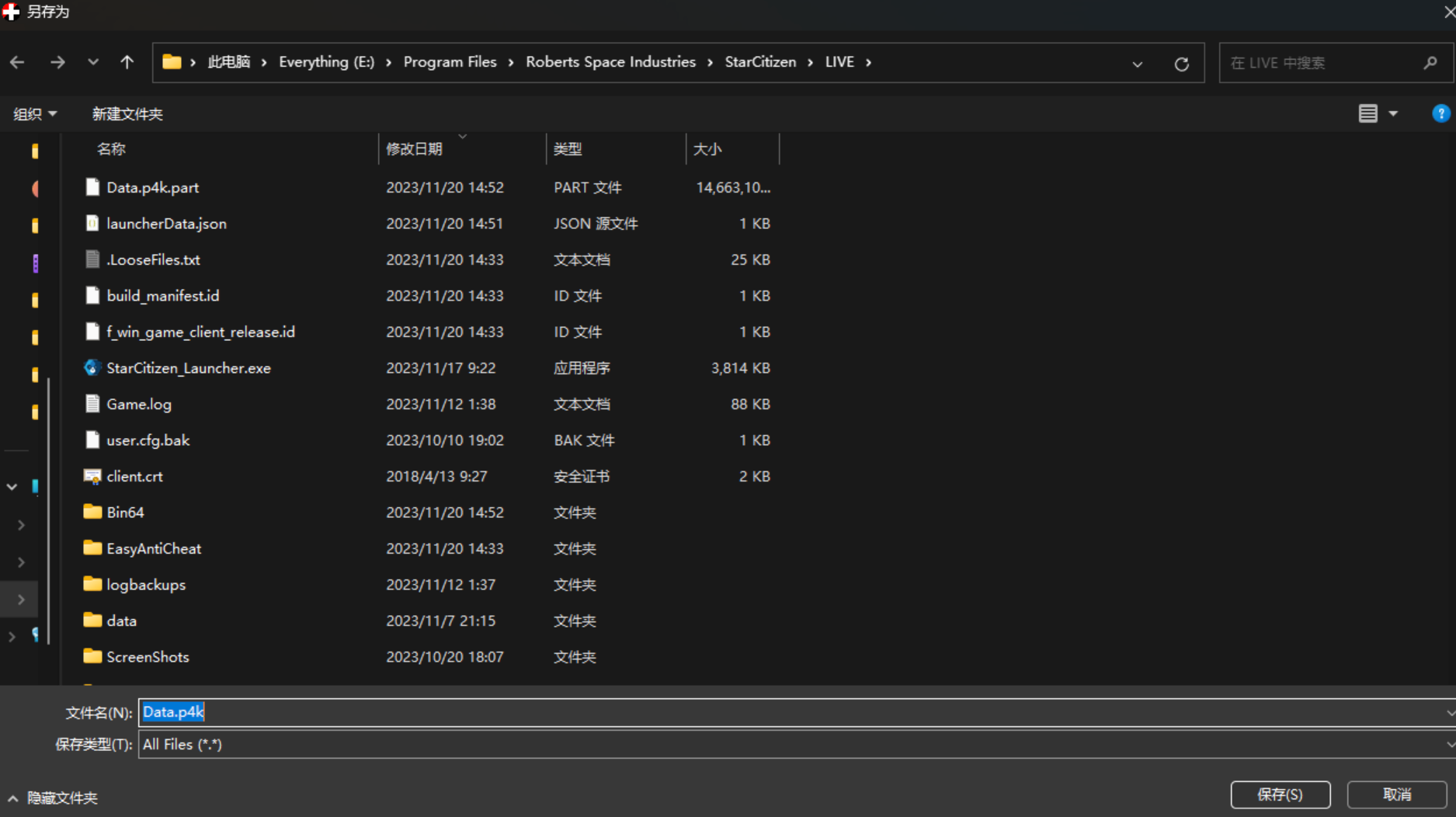The image size is (1456, 817).
Task: Click the 取消 button
Action: point(1396,794)
